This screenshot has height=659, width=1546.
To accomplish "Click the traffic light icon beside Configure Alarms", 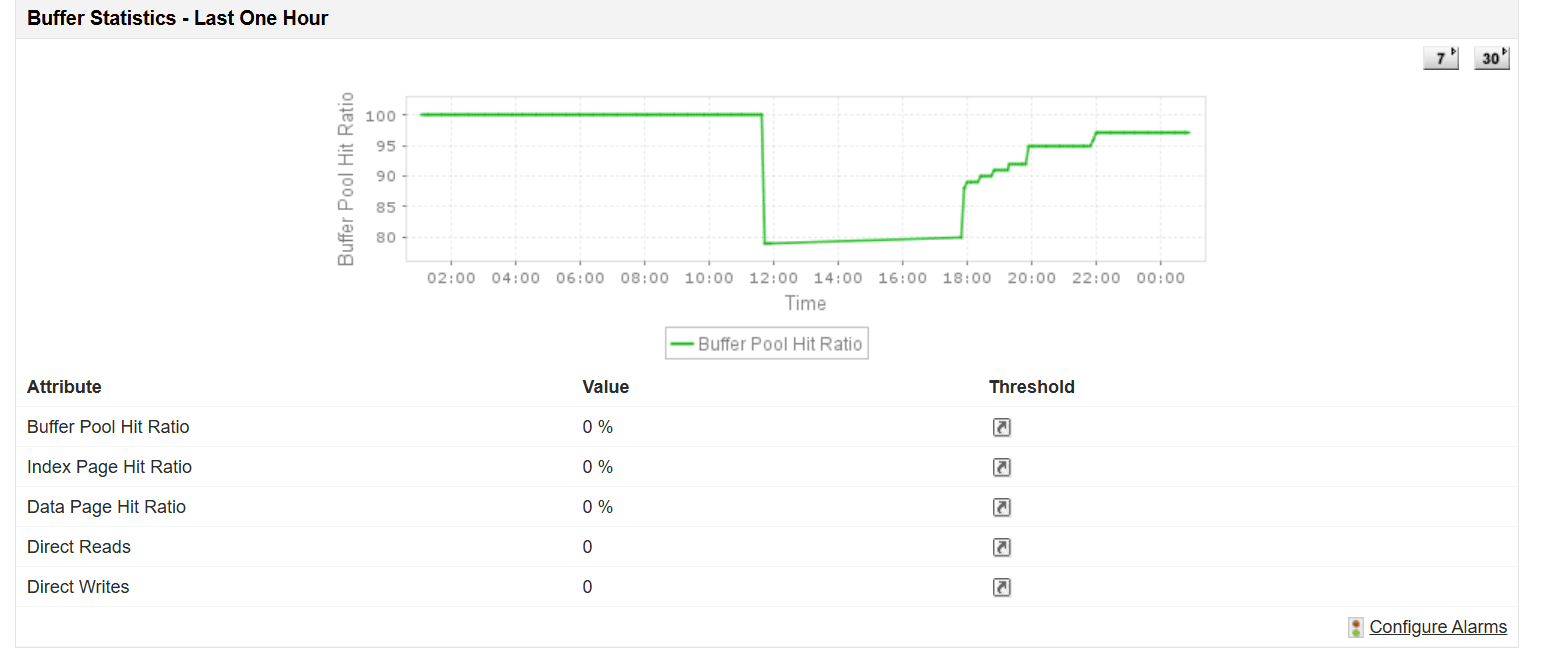I will click(x=1356, y=627).
